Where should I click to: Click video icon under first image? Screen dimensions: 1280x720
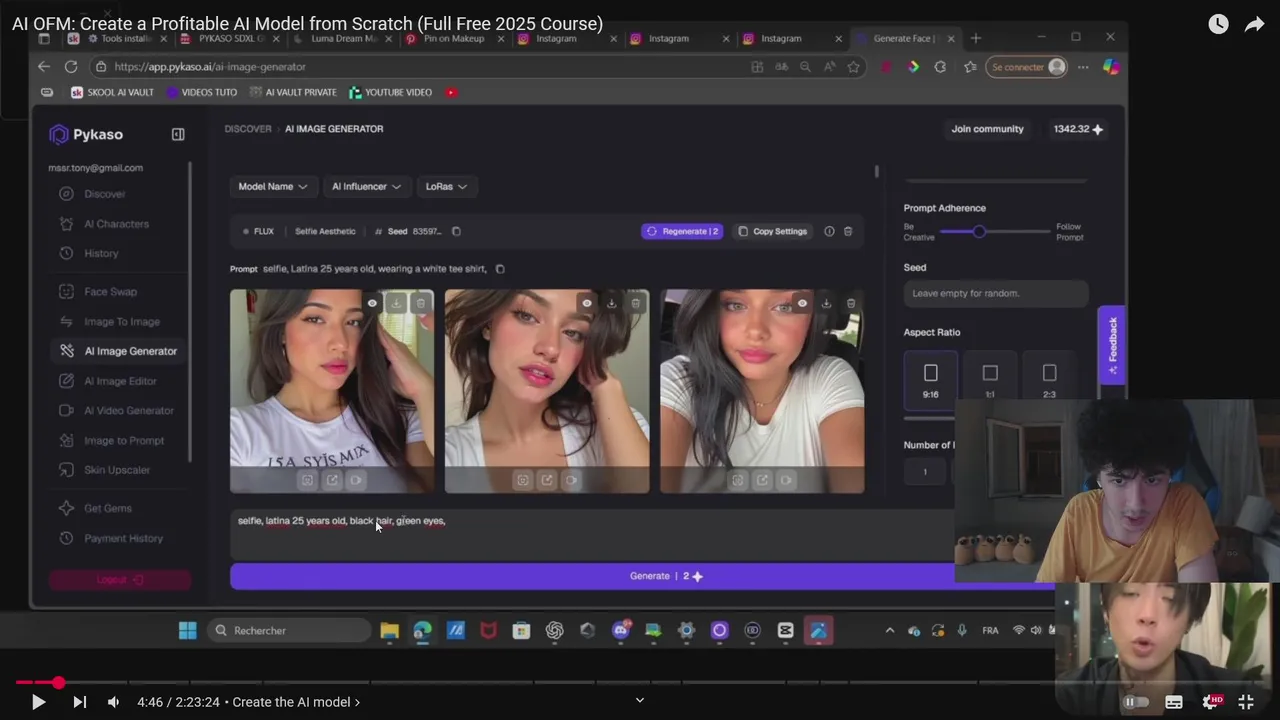[x=356, y=480]
